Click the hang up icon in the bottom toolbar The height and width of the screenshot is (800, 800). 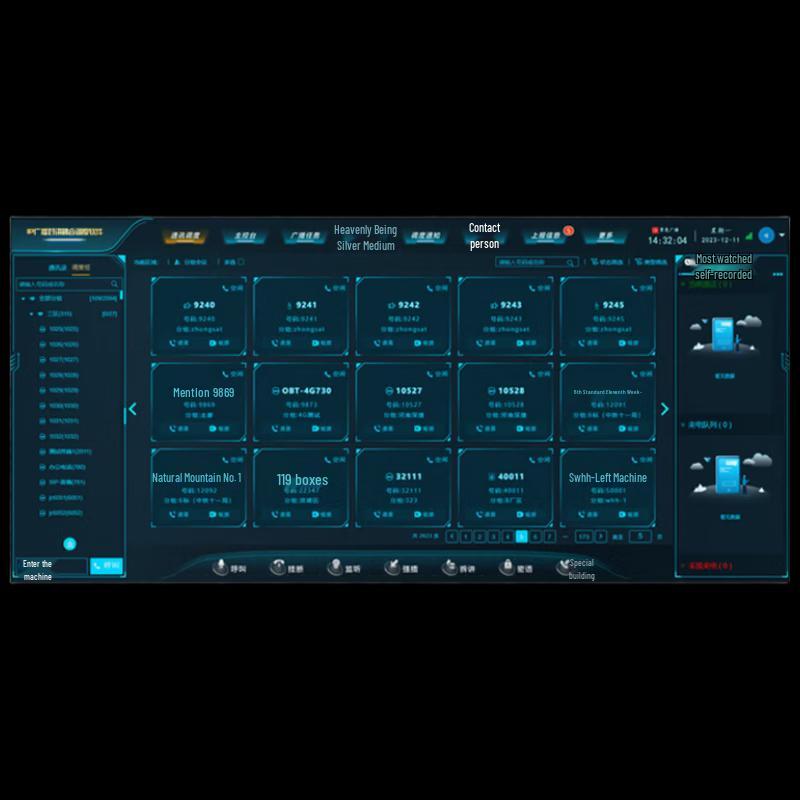pyautogui.click(x=278, y=567)
